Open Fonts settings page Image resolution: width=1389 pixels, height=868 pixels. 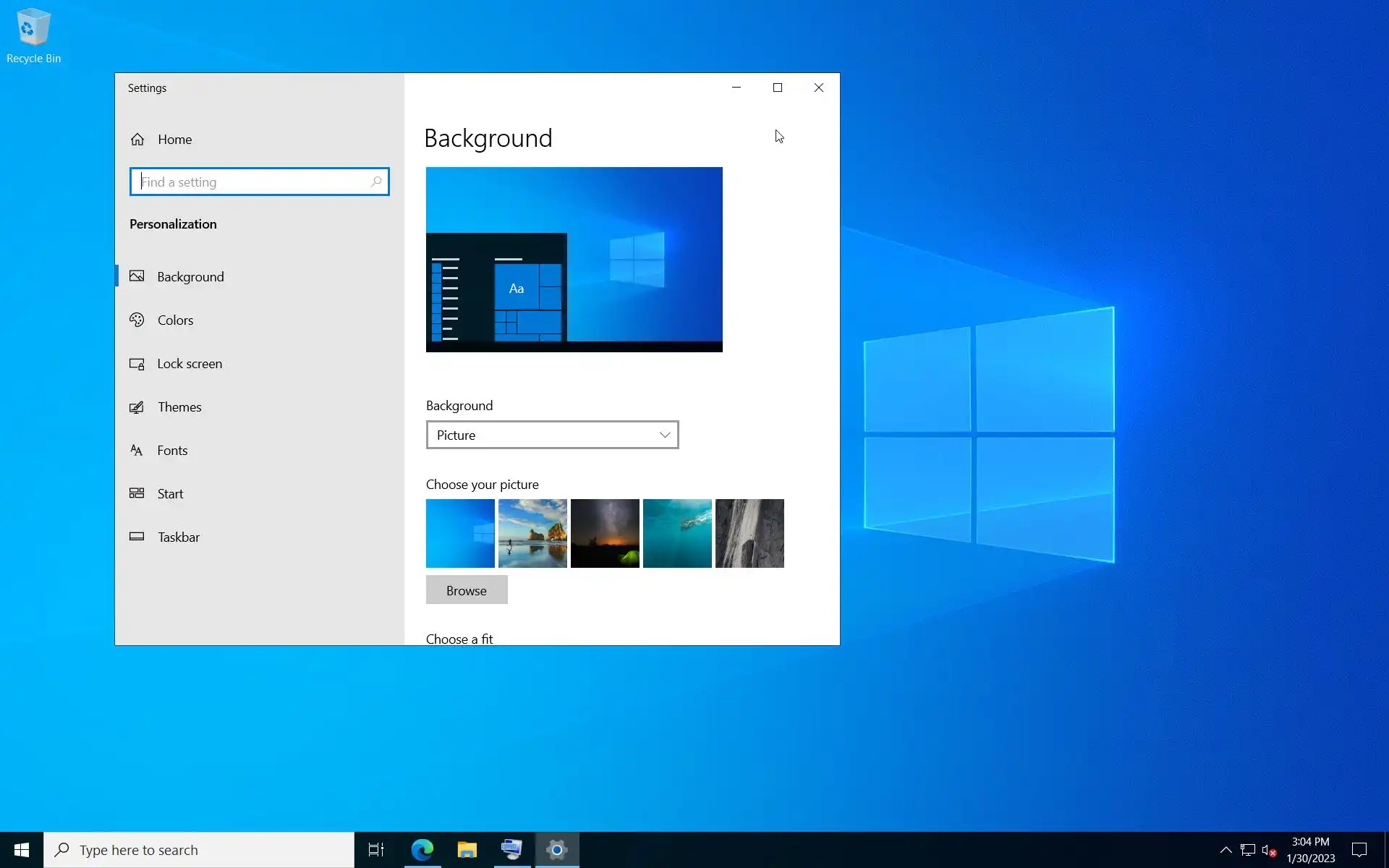[172, 451]
